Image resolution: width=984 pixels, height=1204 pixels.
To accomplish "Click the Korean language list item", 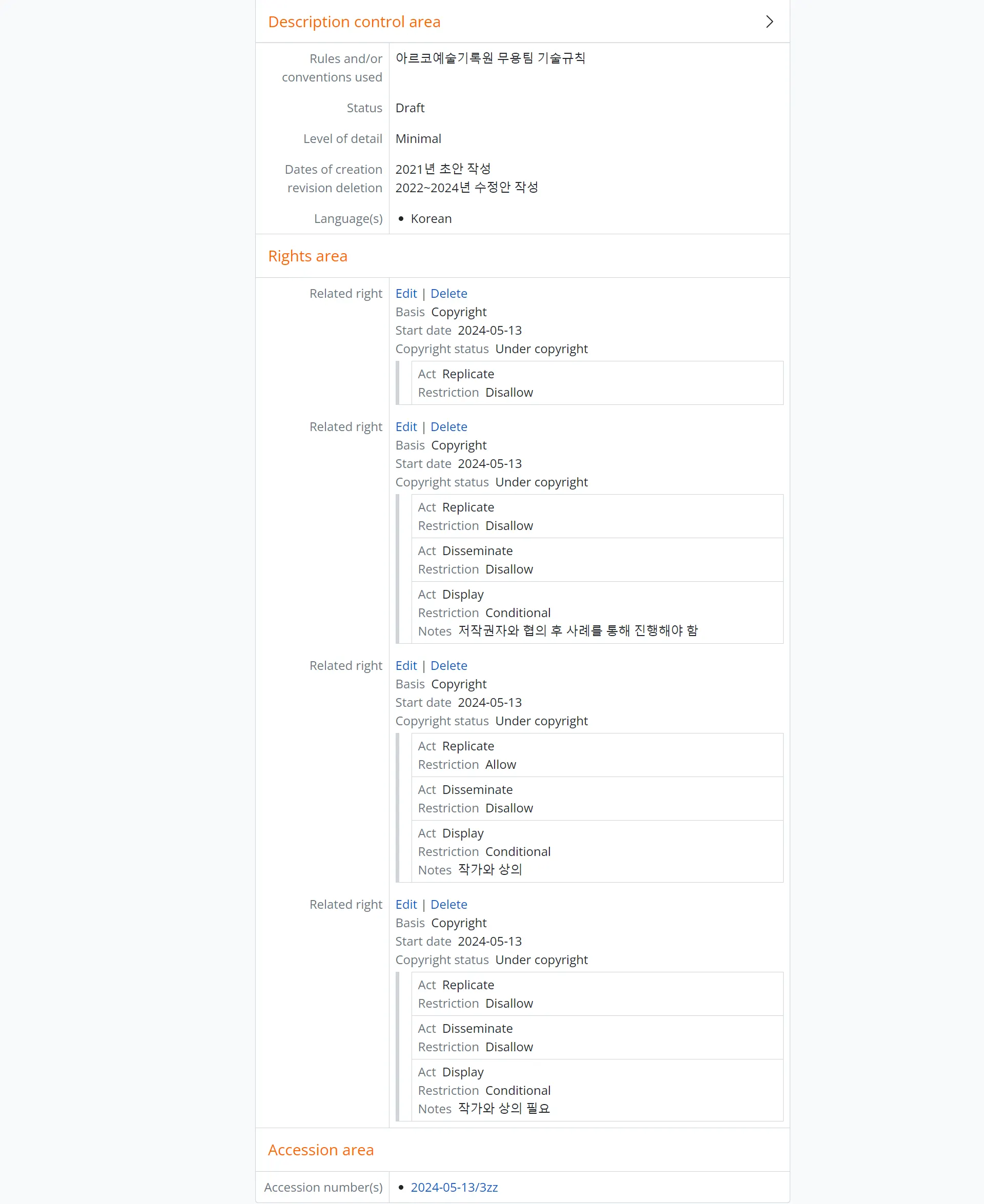I will coord(431,219).
